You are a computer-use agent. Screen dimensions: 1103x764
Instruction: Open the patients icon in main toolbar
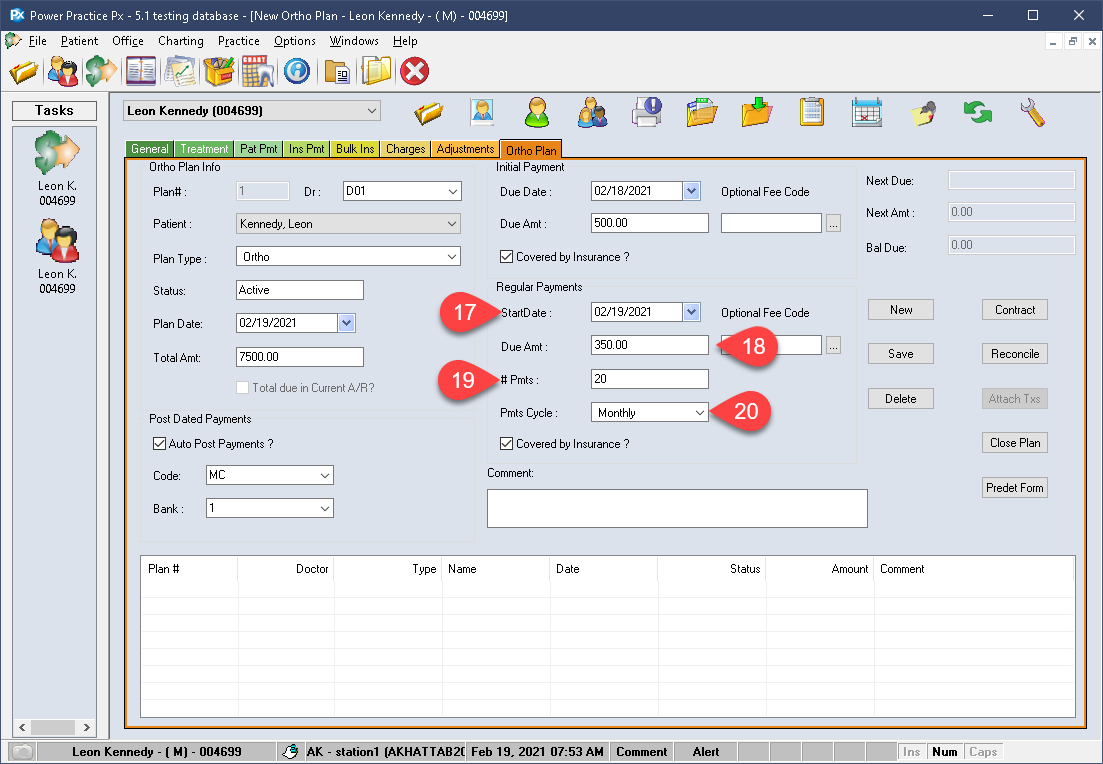63,71
